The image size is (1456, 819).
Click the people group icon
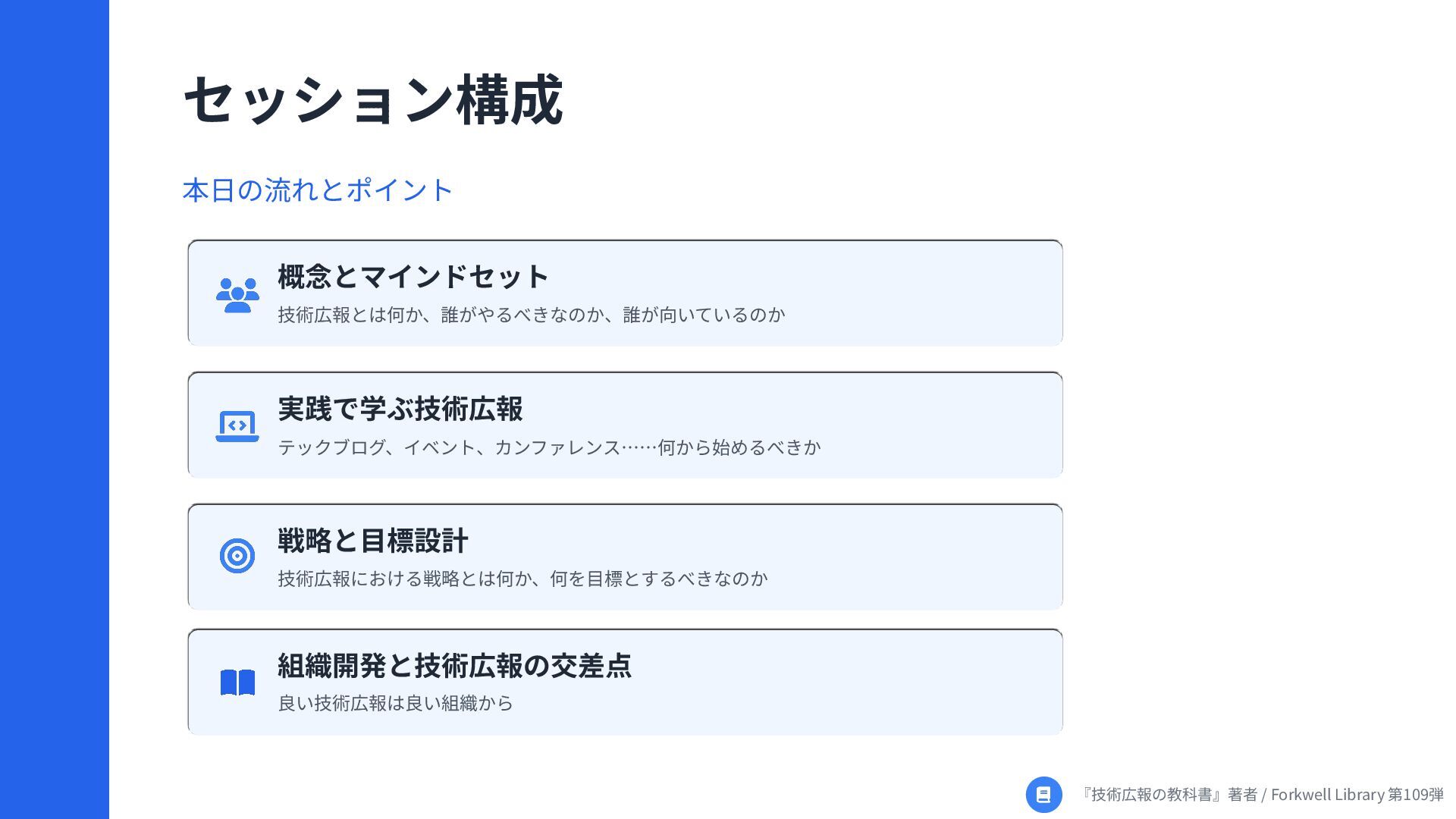(237, 295)
